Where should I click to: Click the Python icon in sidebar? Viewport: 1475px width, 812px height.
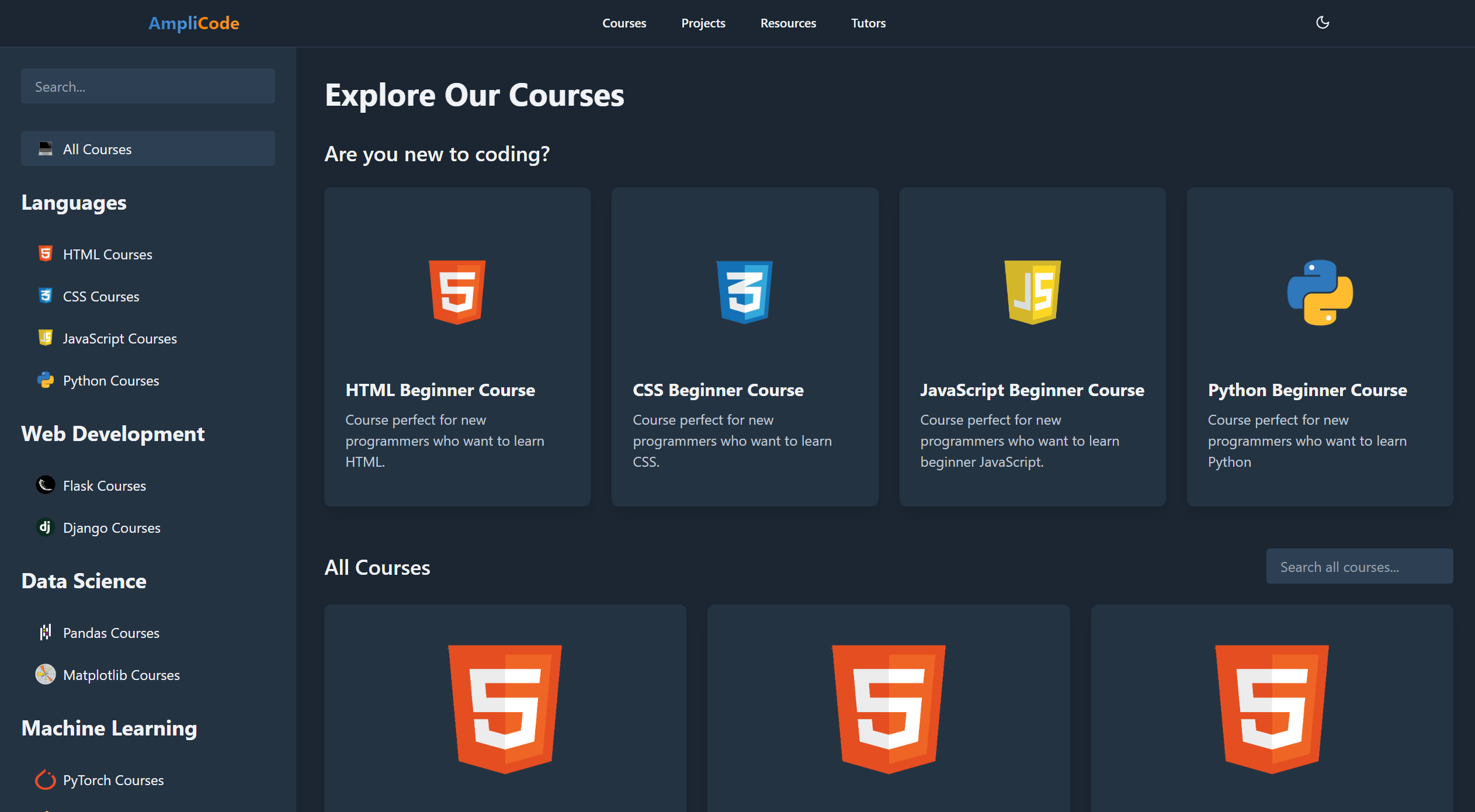46,380
